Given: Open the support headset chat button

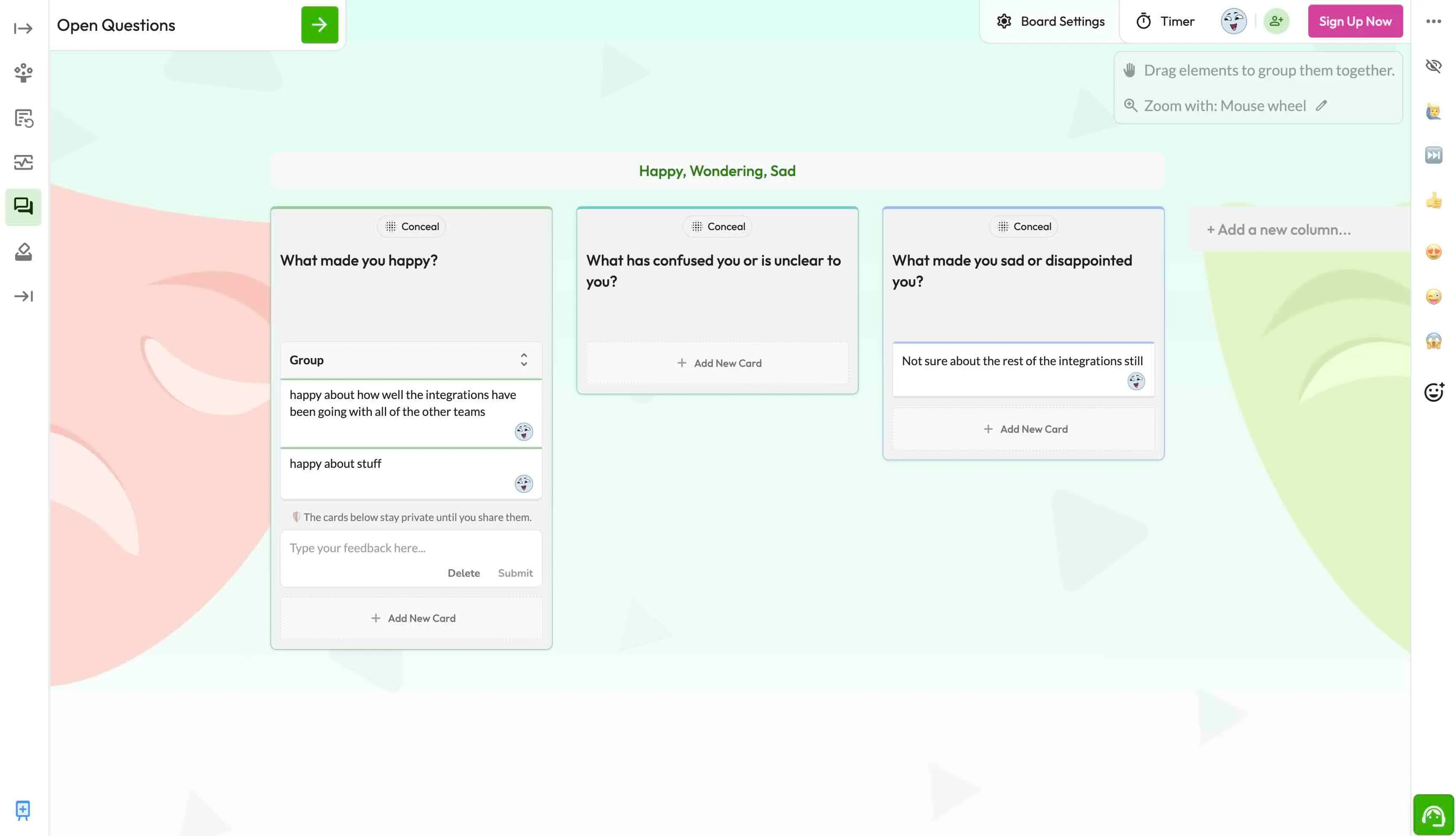Looking at the screenshot, I should click(1433, 814).
